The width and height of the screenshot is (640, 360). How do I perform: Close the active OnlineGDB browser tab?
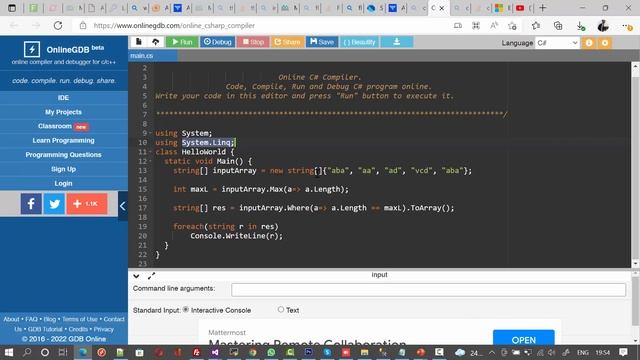point(442,8)
